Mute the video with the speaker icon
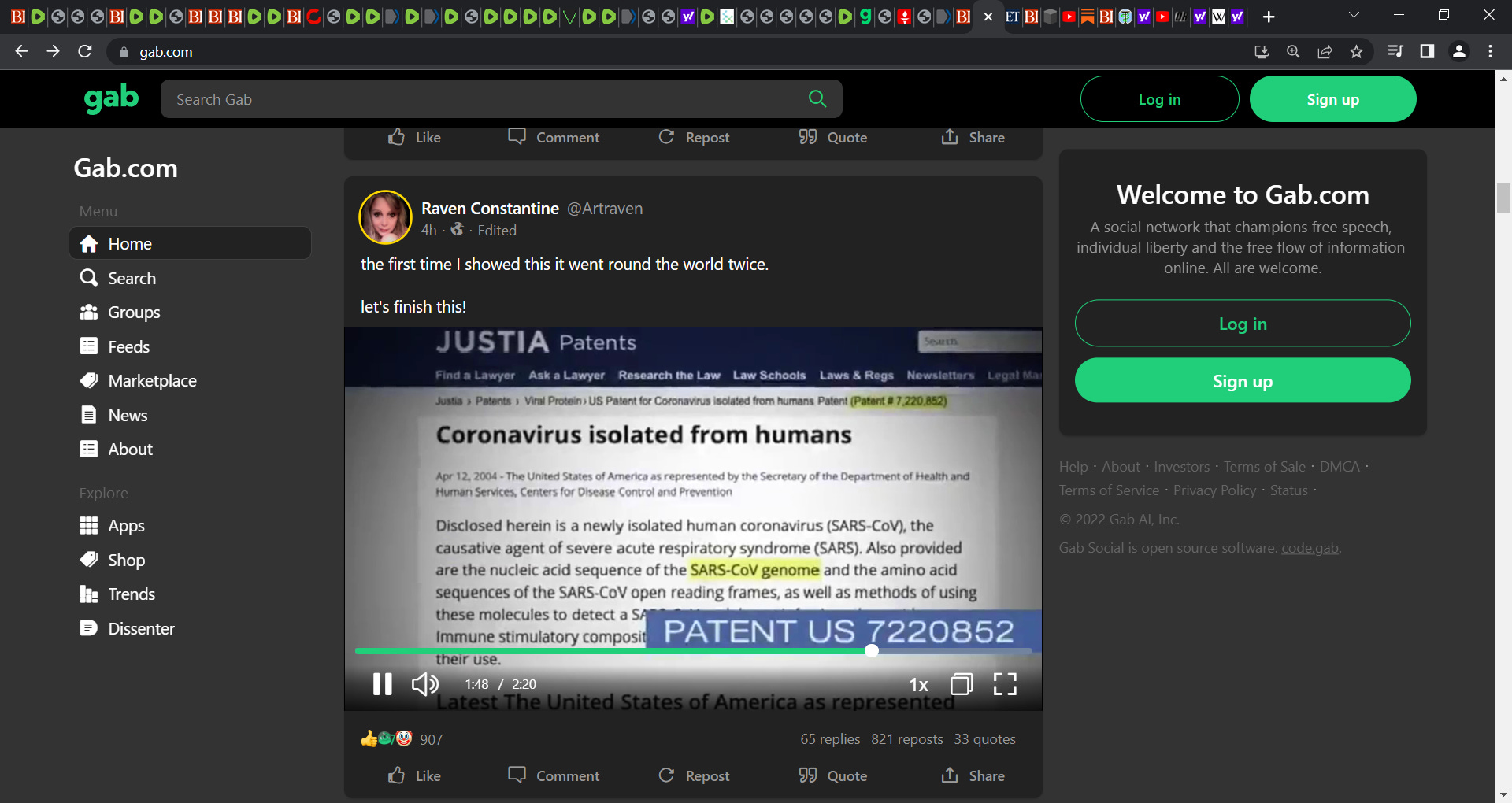This screenshot has height=803, width=1512. point(425,684)
